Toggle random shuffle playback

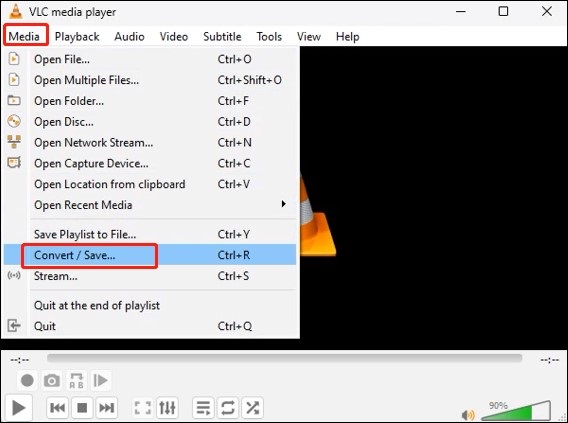252,408
